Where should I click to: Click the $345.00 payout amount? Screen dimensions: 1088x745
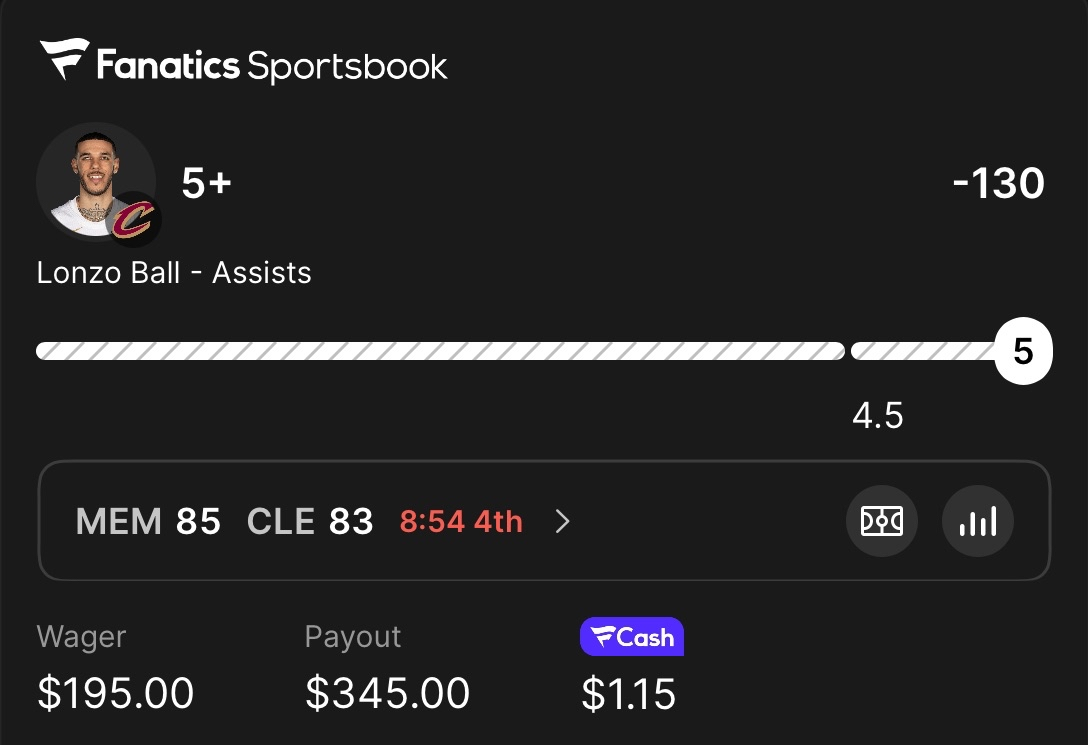pyautogui.click(x=387, y=694)
